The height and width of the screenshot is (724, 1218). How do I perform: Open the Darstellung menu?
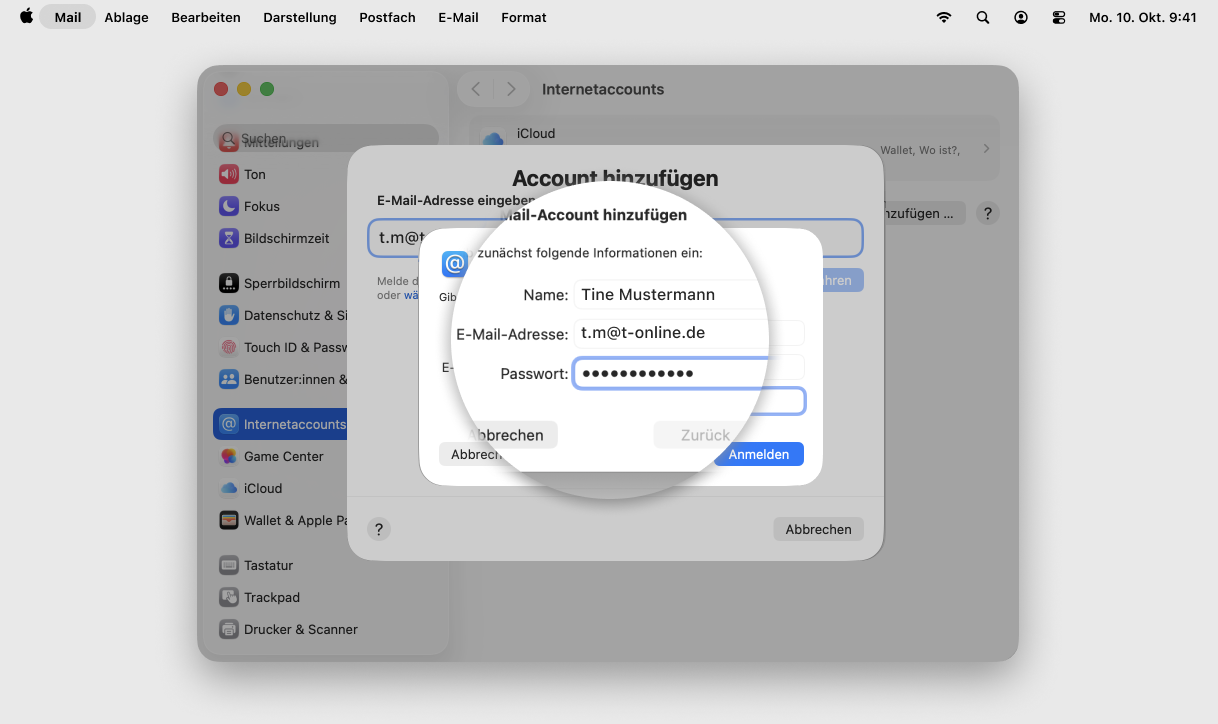click(x=299, y=18)
